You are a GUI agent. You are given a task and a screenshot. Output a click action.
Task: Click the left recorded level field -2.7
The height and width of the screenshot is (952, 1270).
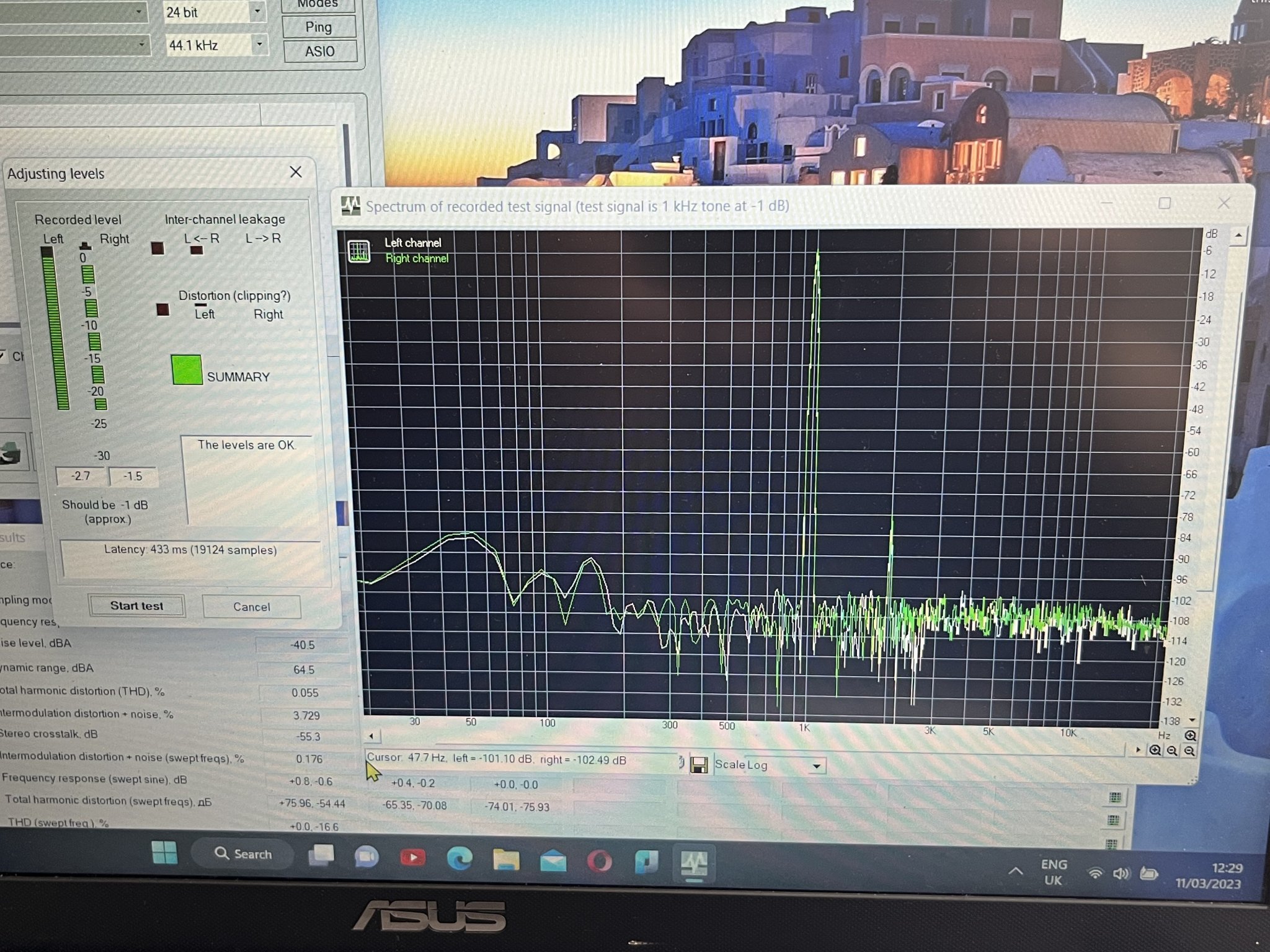click(x=81, y=476)
